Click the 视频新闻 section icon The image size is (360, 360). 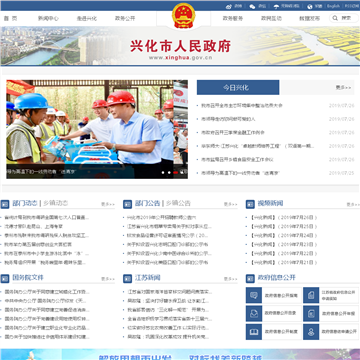pyautogui.click(x=250, y=204)
